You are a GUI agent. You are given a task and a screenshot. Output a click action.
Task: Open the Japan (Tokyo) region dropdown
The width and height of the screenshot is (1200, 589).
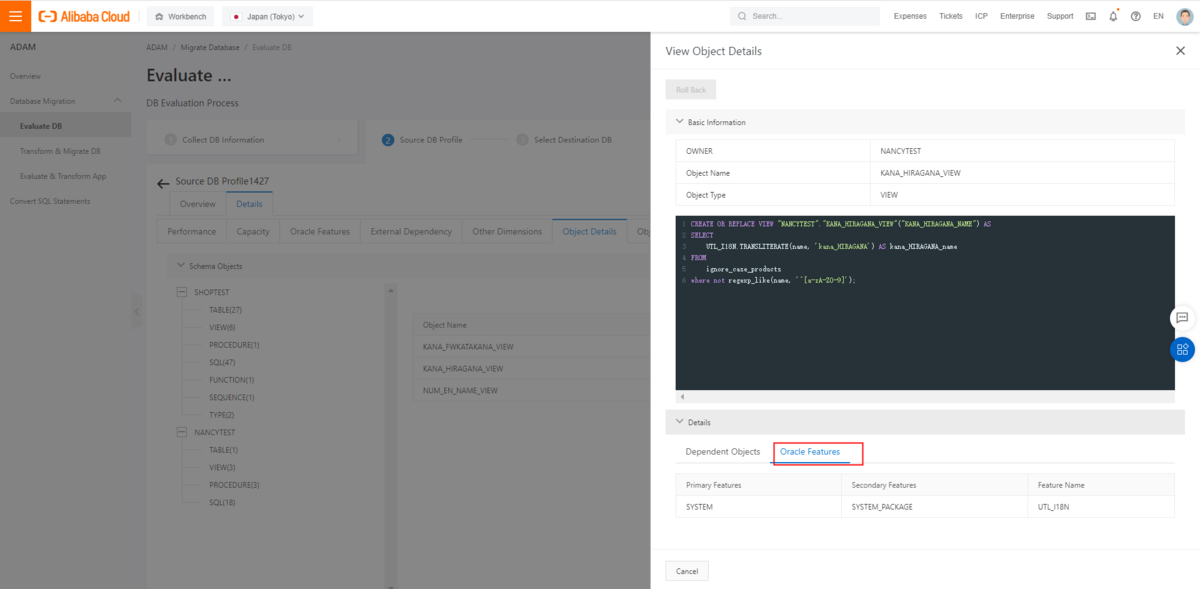(x=267, y=16)
